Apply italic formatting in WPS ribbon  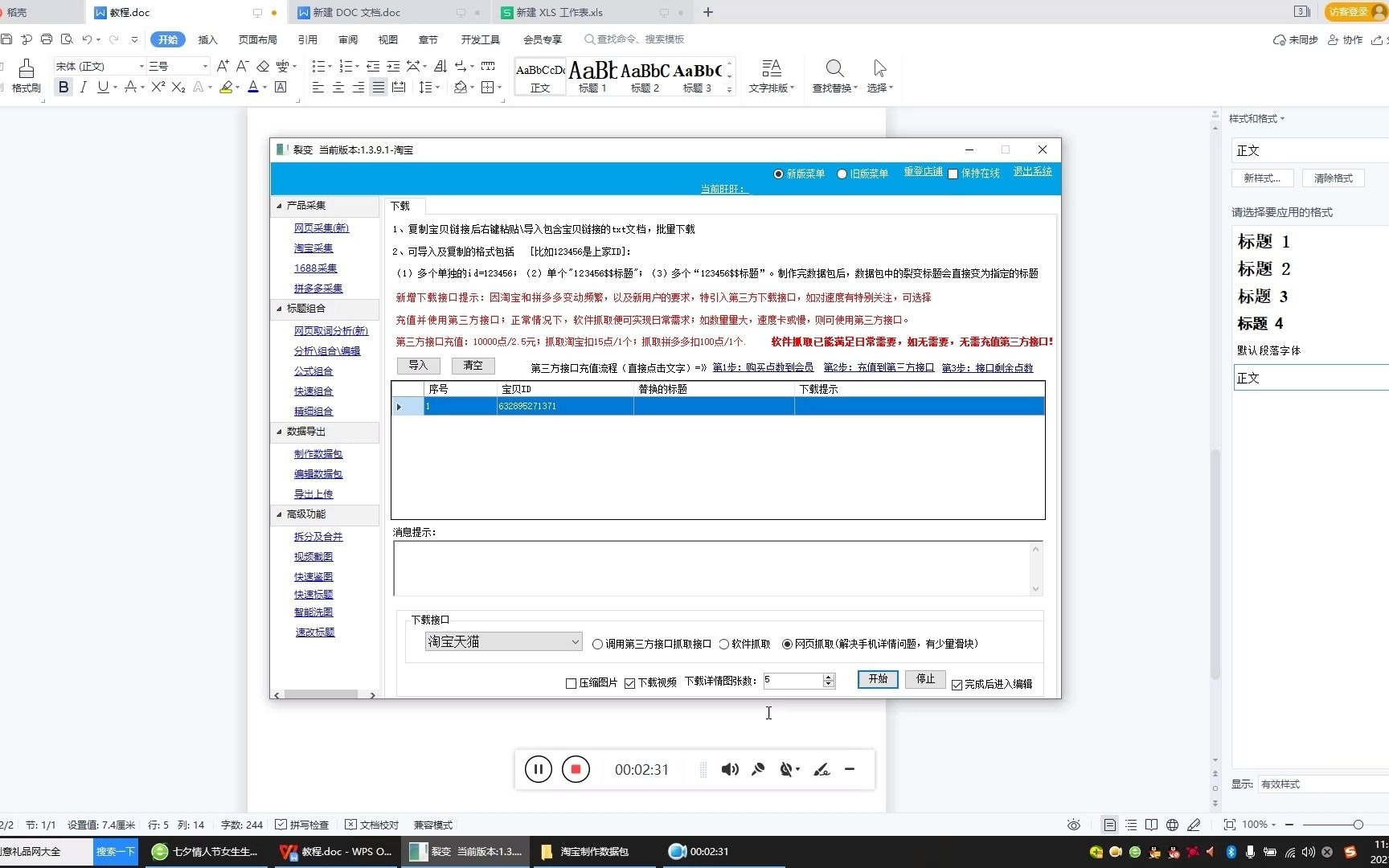(83, 87)
